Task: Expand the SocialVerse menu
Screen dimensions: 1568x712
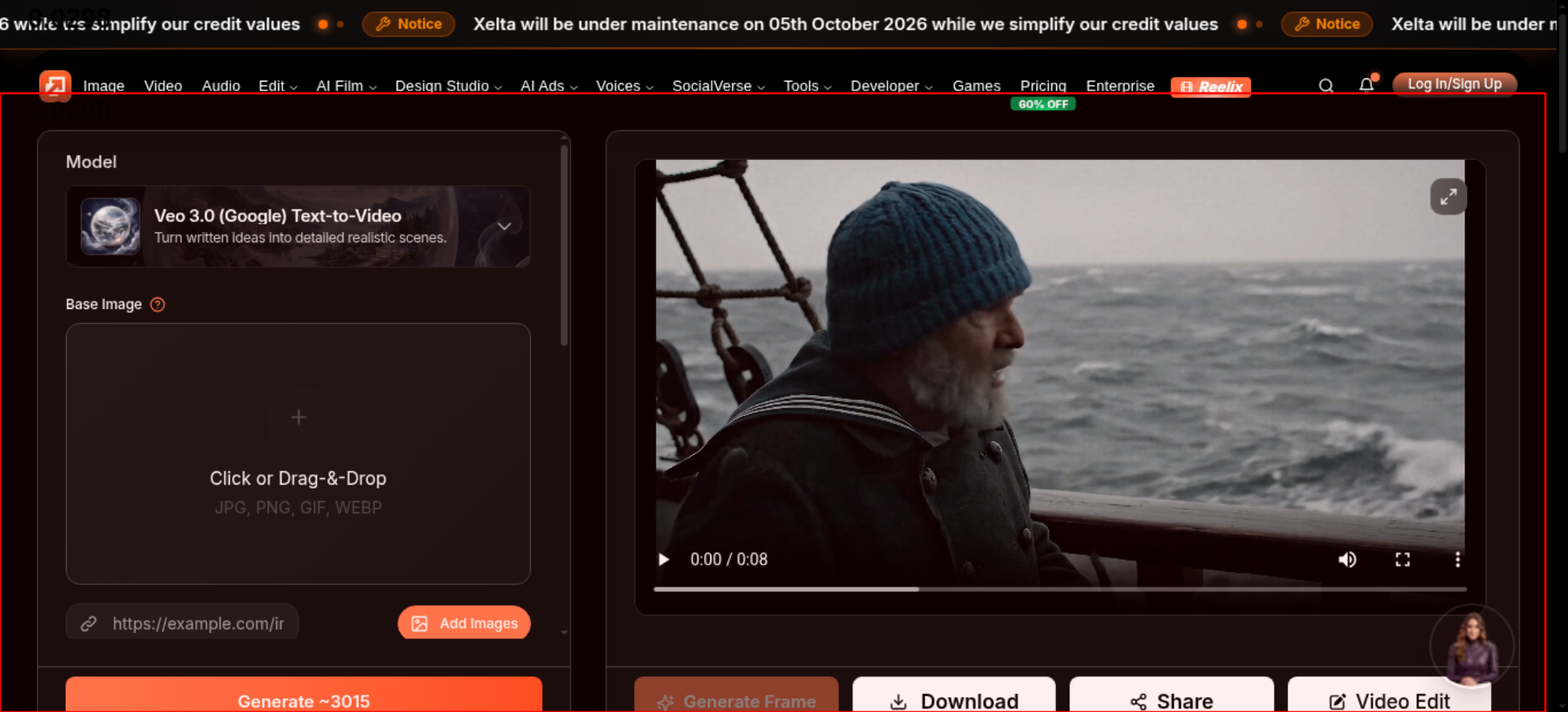Action: click(x=718, y=86)
